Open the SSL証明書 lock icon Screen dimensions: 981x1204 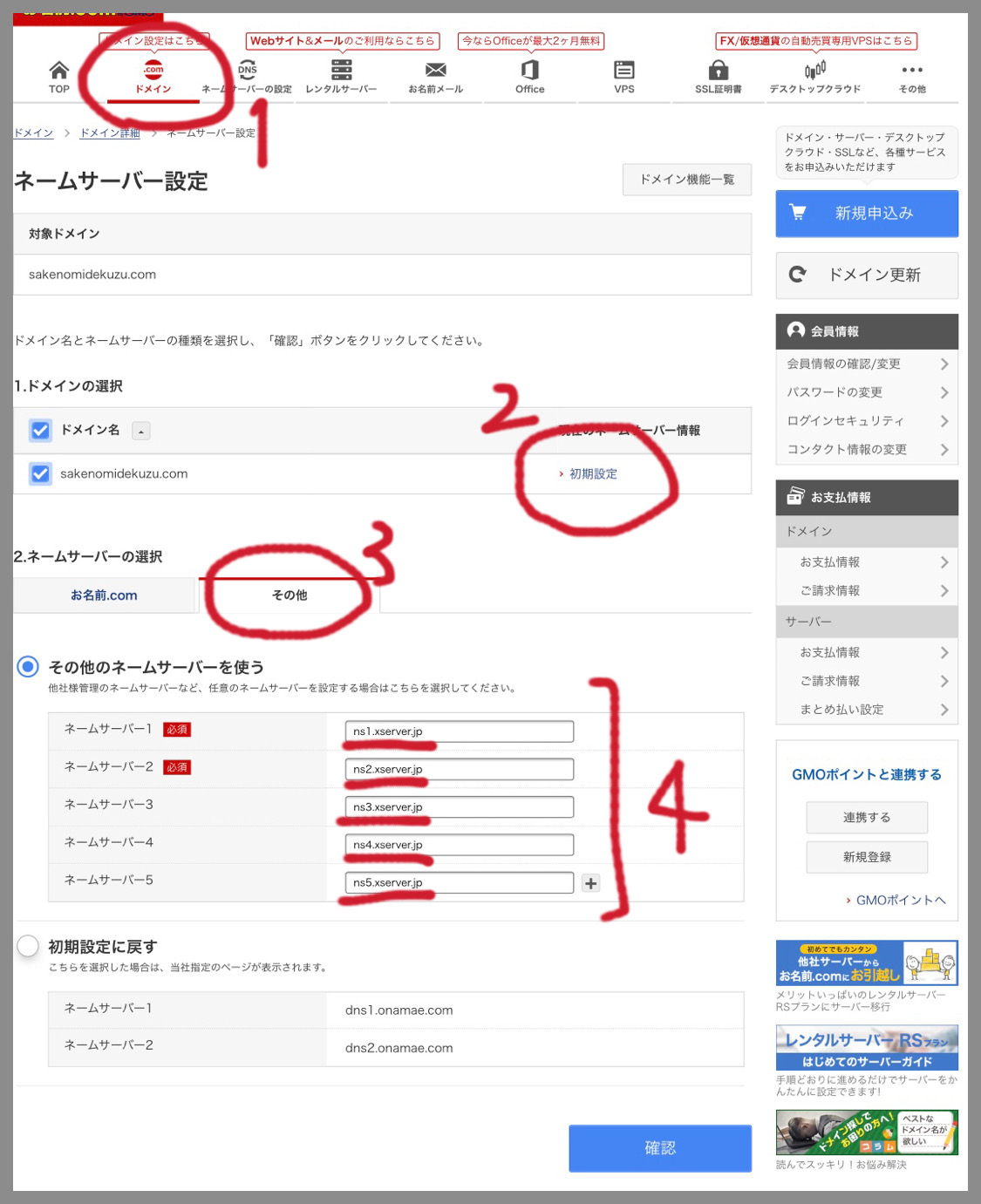[x=719, y=70]
